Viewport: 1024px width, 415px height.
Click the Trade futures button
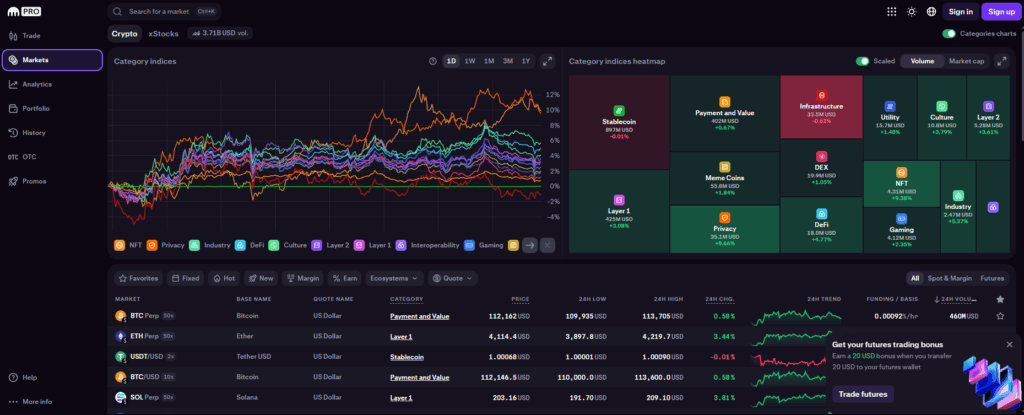click(862, 394)
